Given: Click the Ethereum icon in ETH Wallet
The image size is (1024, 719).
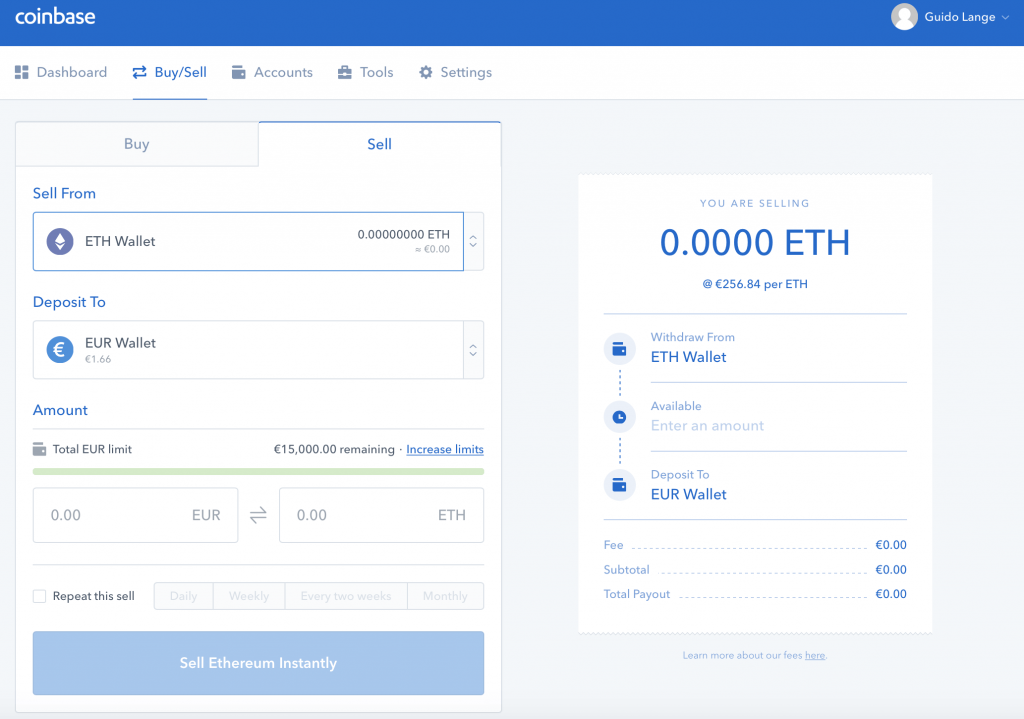Looking at the screenshot, I should (60, 242).
